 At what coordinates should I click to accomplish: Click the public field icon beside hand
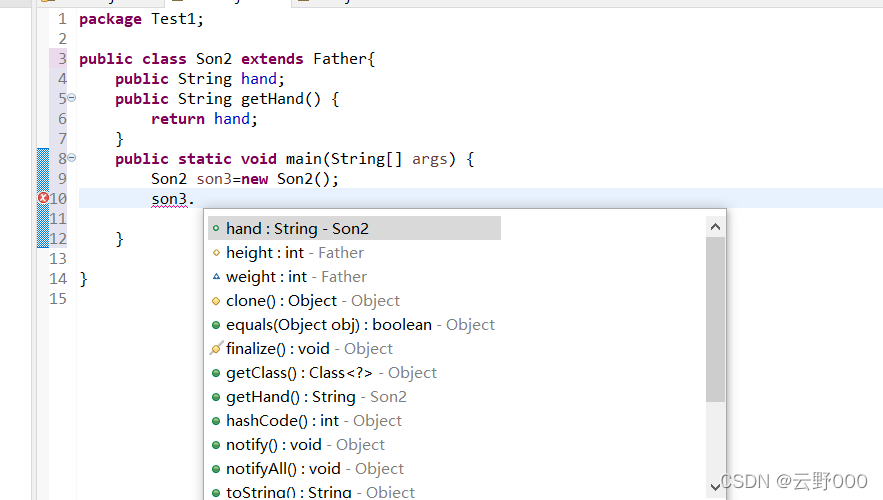pos(216,229)
